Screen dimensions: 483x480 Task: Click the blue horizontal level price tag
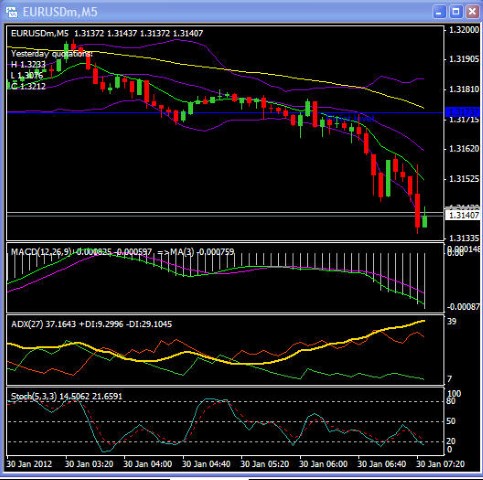pyautogui.click(x=463, y=112)
